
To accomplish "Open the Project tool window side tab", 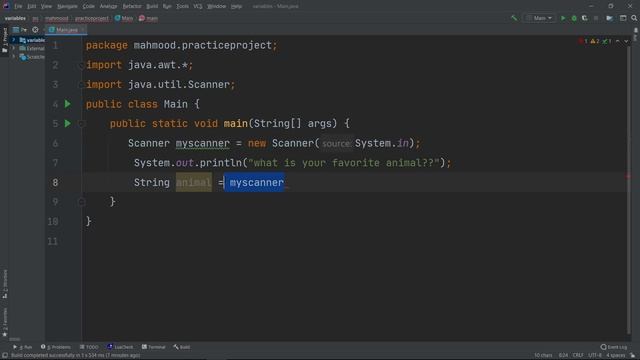I will coord(4,40).
